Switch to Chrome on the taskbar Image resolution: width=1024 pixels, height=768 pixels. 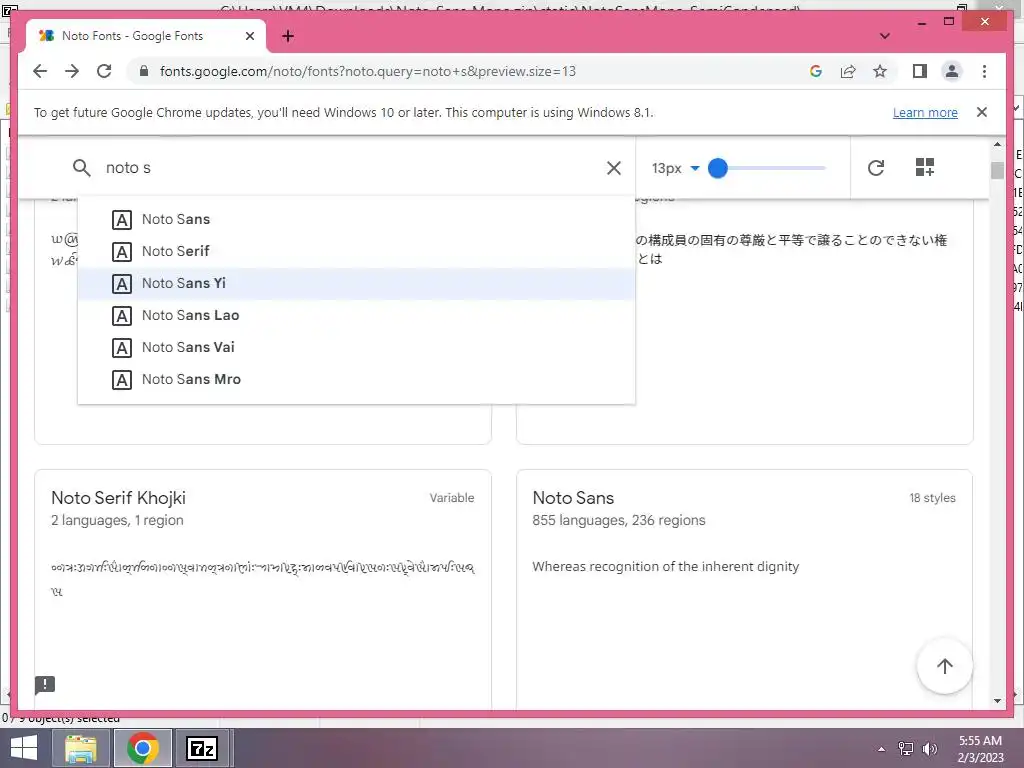coord(143,748)
